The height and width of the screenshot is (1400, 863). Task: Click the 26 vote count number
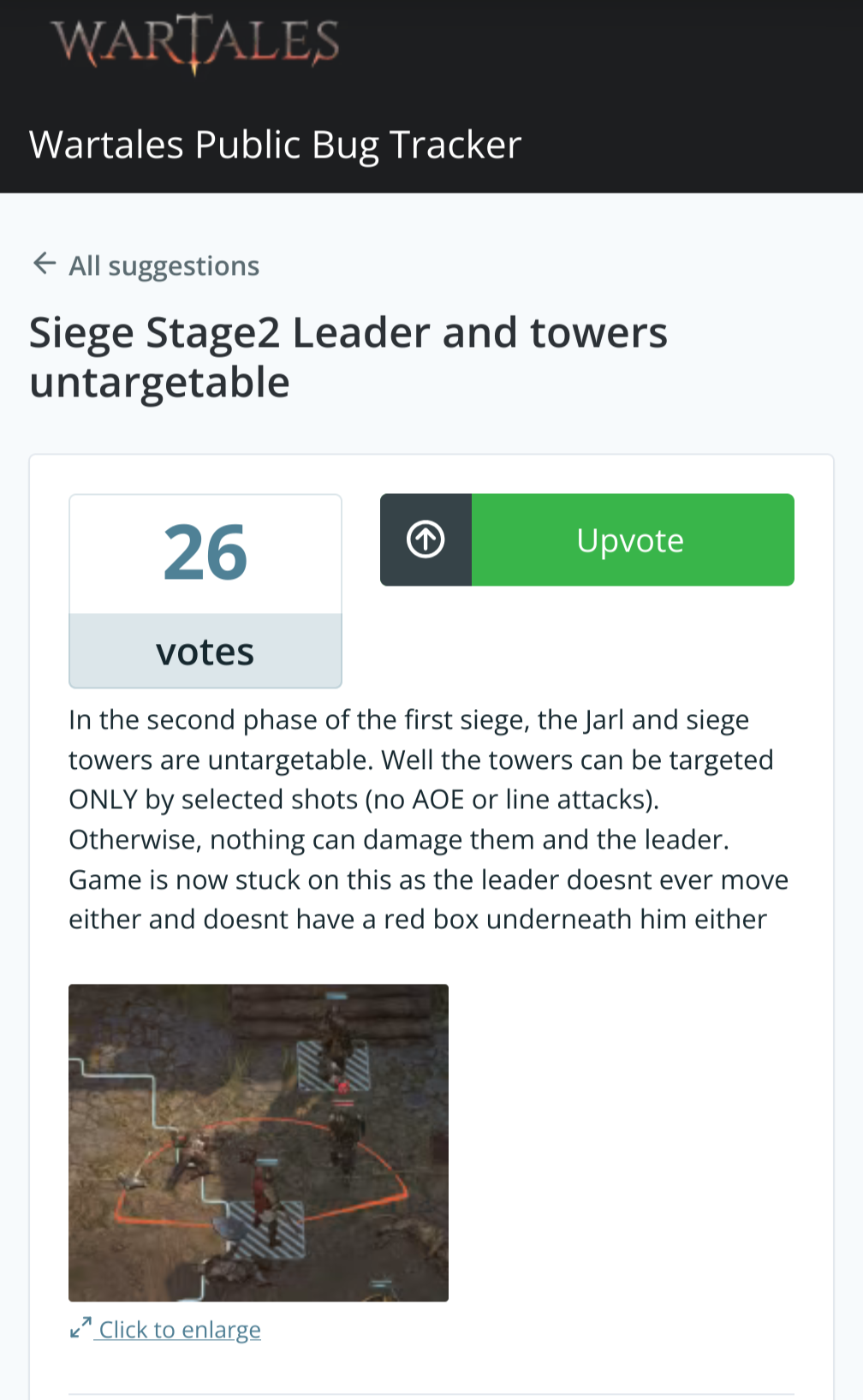click(205, 553)
